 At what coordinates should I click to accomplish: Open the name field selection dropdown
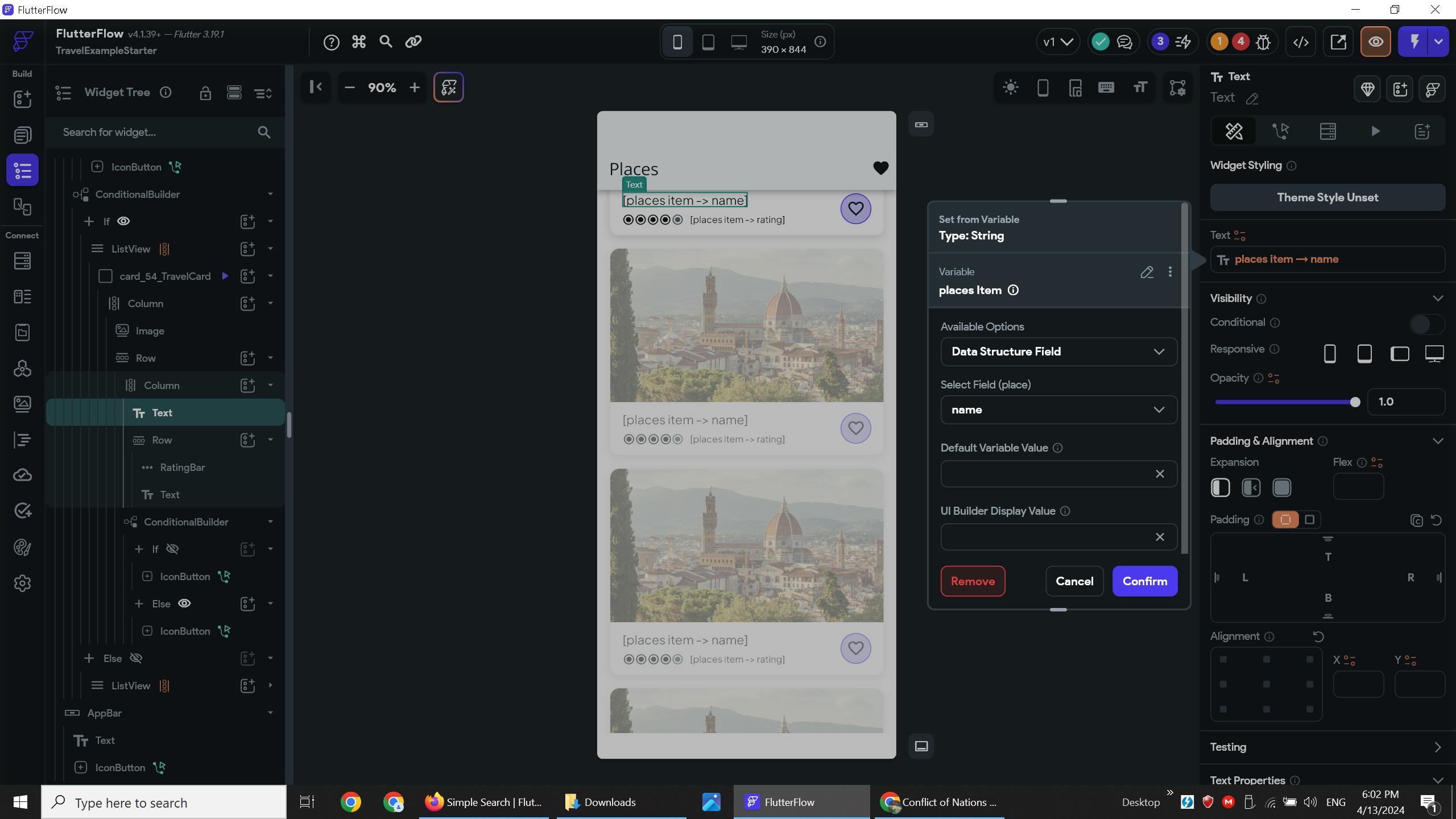click(x=1058, y=409)
